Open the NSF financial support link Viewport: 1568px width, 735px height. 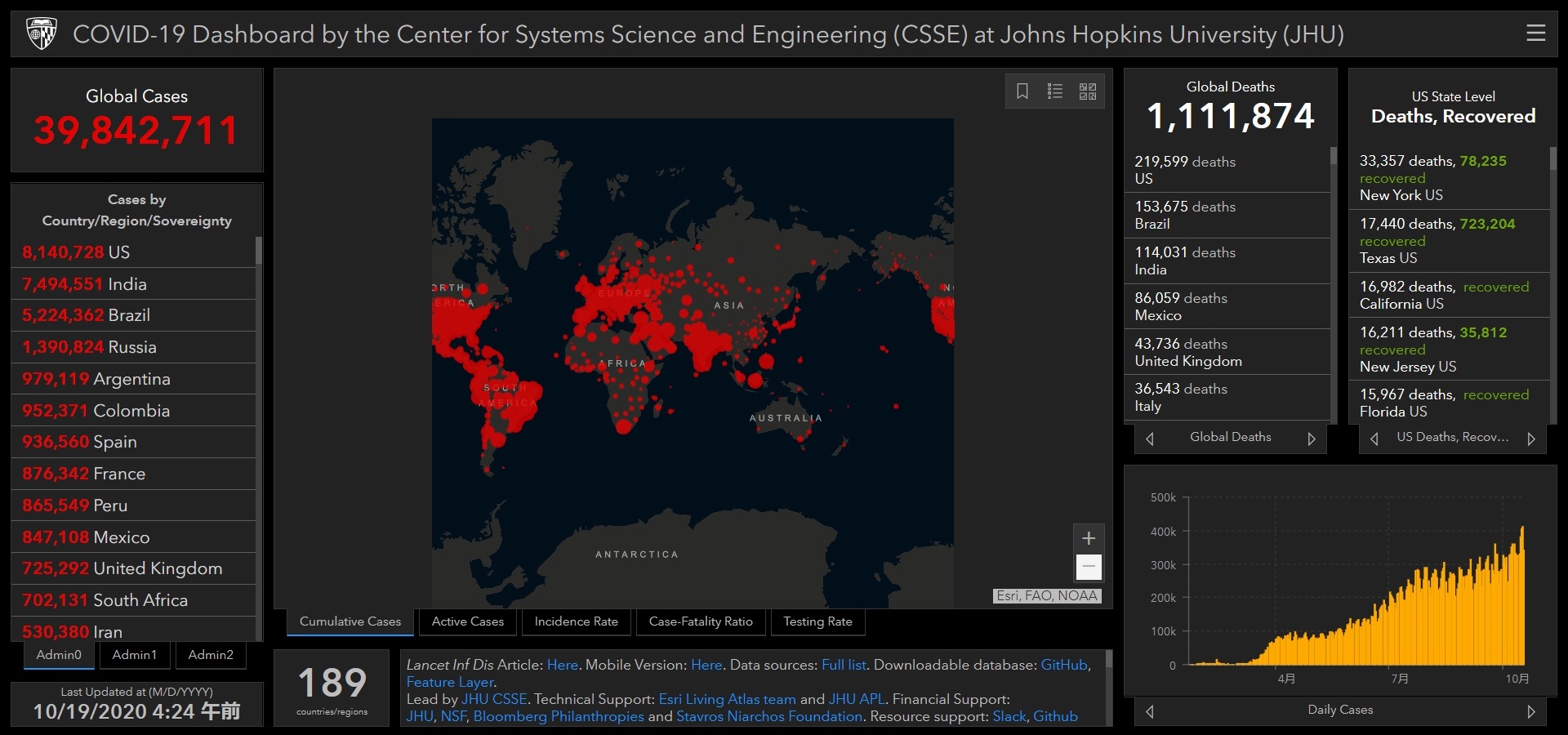pos(453,716)
